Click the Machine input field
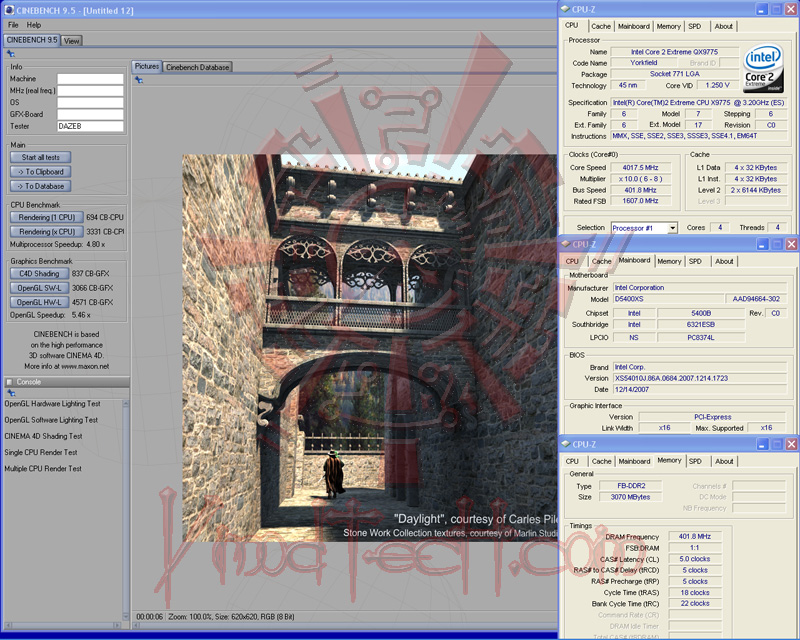The width and height of the screenshot is (800, 640). click(90, 79)
